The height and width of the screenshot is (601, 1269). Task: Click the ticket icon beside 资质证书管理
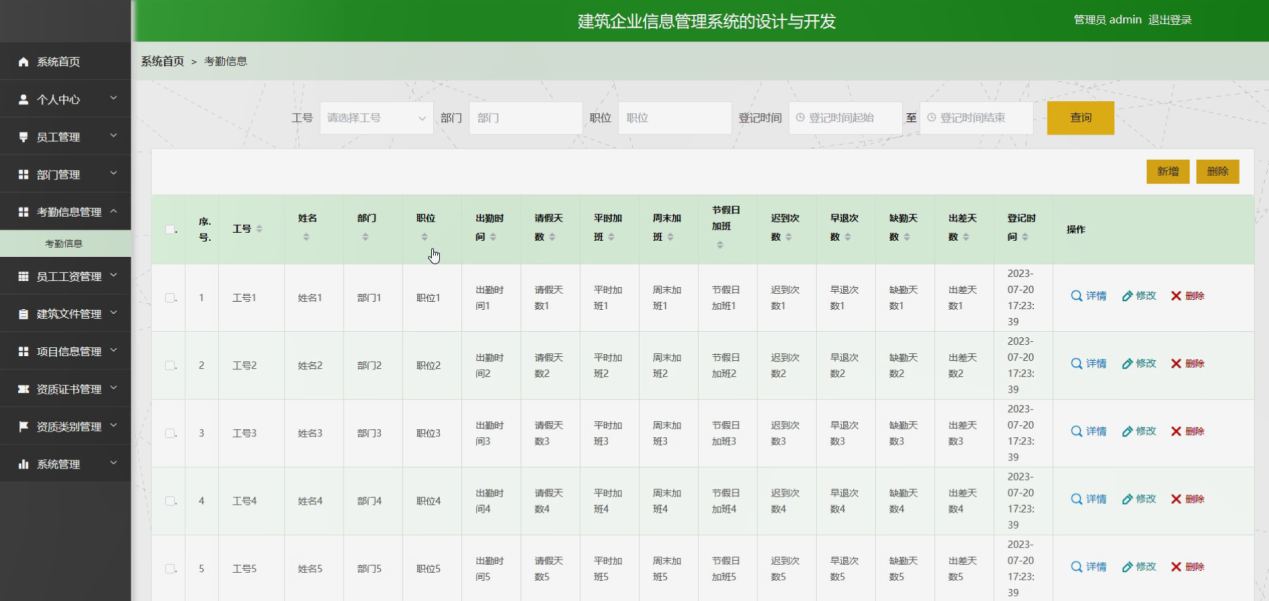(23, 389)
